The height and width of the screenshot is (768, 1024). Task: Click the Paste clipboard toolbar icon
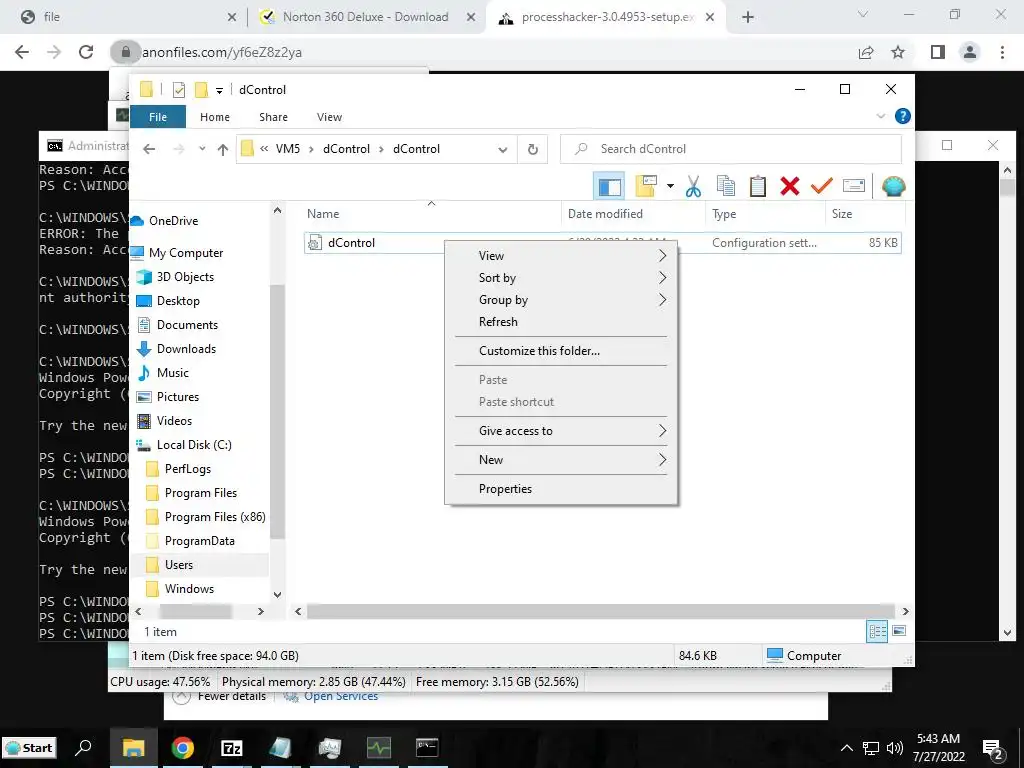[758, 186]
